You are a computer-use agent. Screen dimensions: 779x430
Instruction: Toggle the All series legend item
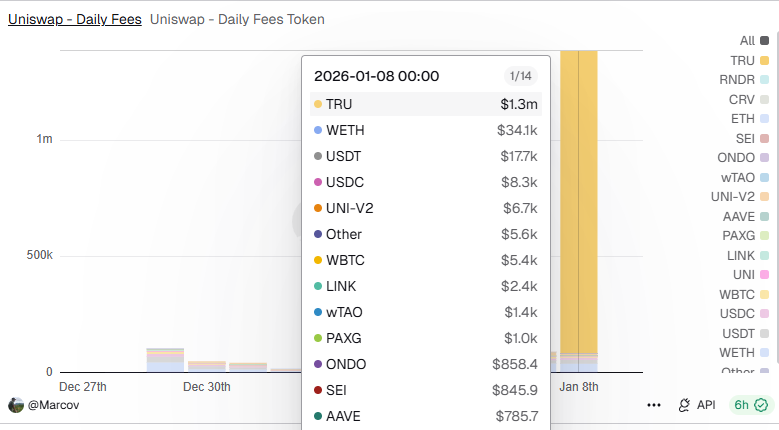(754, 41)
